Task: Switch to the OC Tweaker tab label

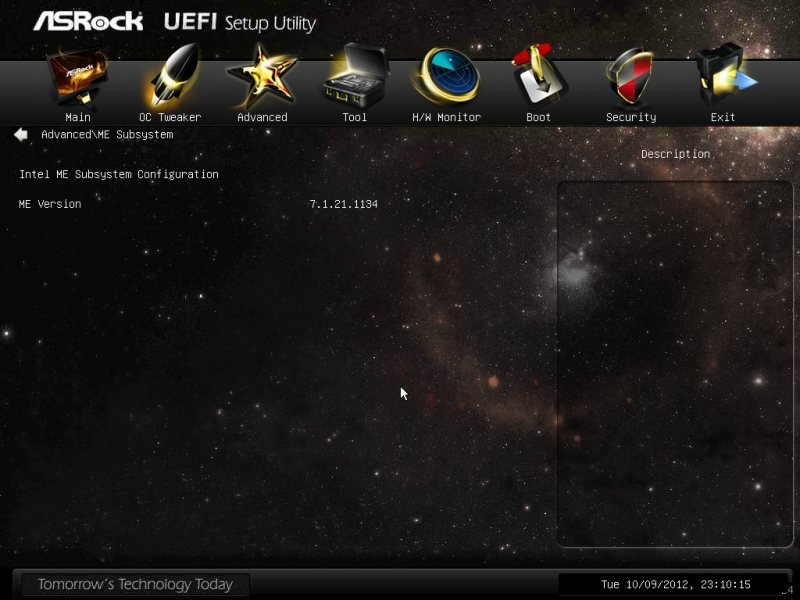Action: tap(170, 117)
